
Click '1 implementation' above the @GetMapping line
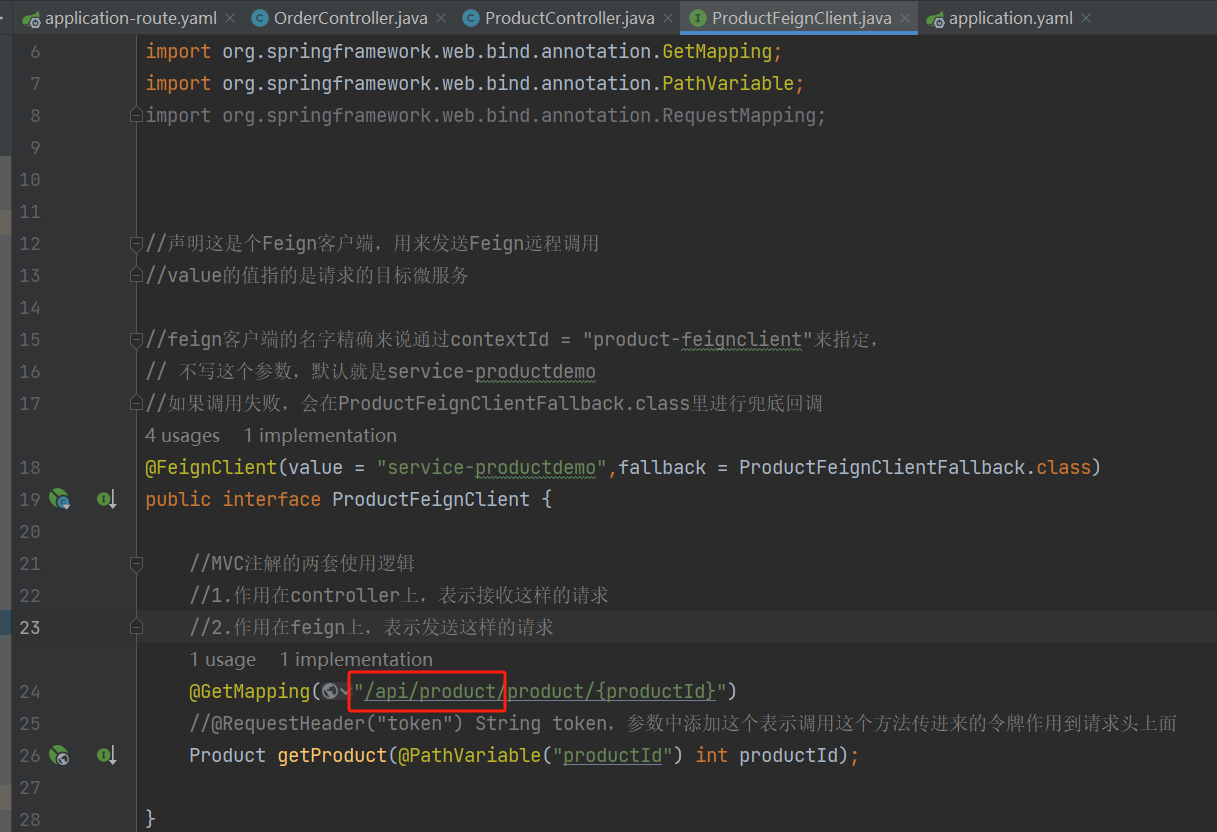356,660
